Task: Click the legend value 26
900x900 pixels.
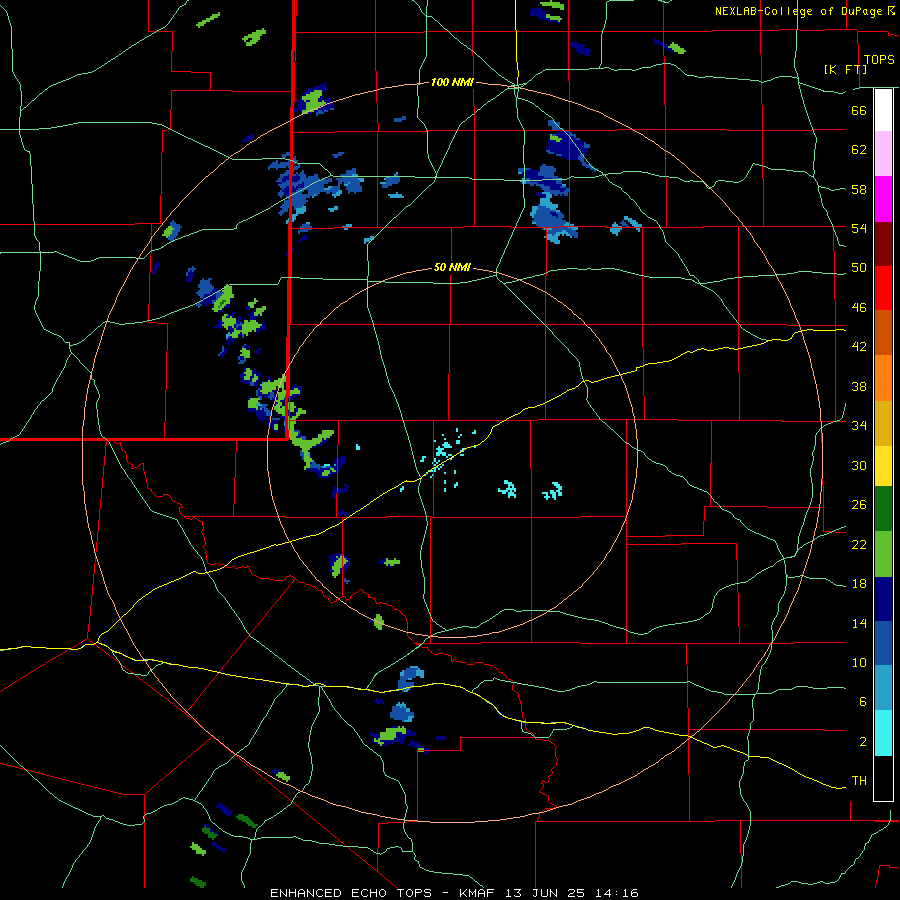Action: click(x=859, y=505)
